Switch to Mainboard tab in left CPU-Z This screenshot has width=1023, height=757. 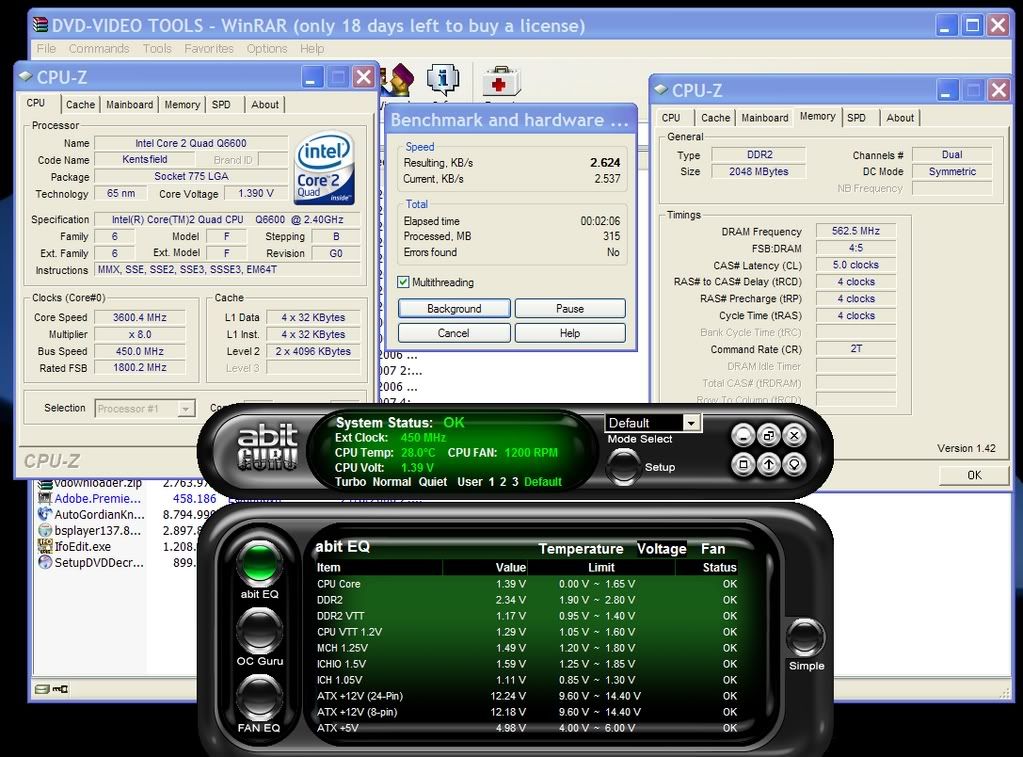pyautogui.click(x=129, y=104)
